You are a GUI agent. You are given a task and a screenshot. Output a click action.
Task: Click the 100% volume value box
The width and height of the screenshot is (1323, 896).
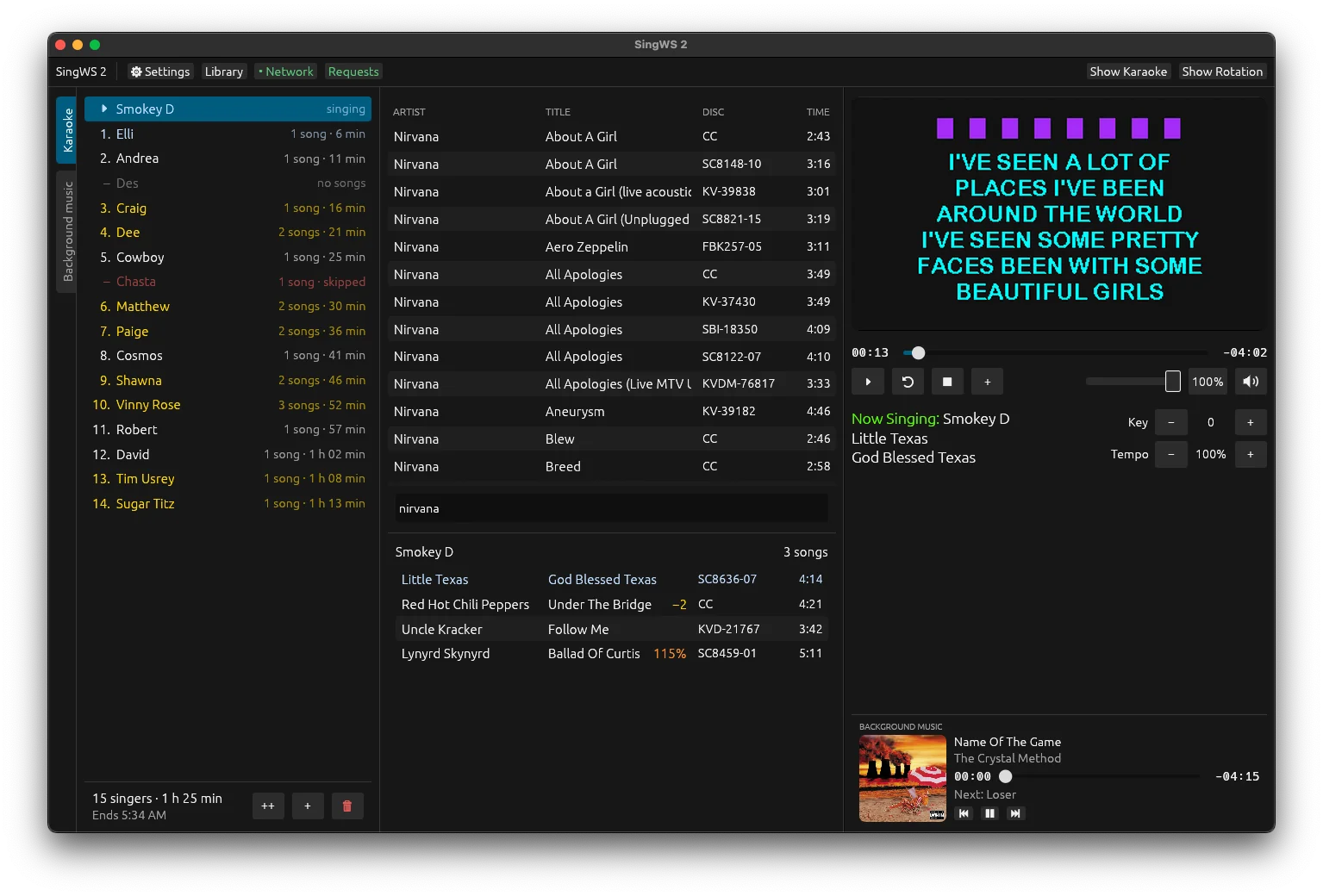(1208, 382)
